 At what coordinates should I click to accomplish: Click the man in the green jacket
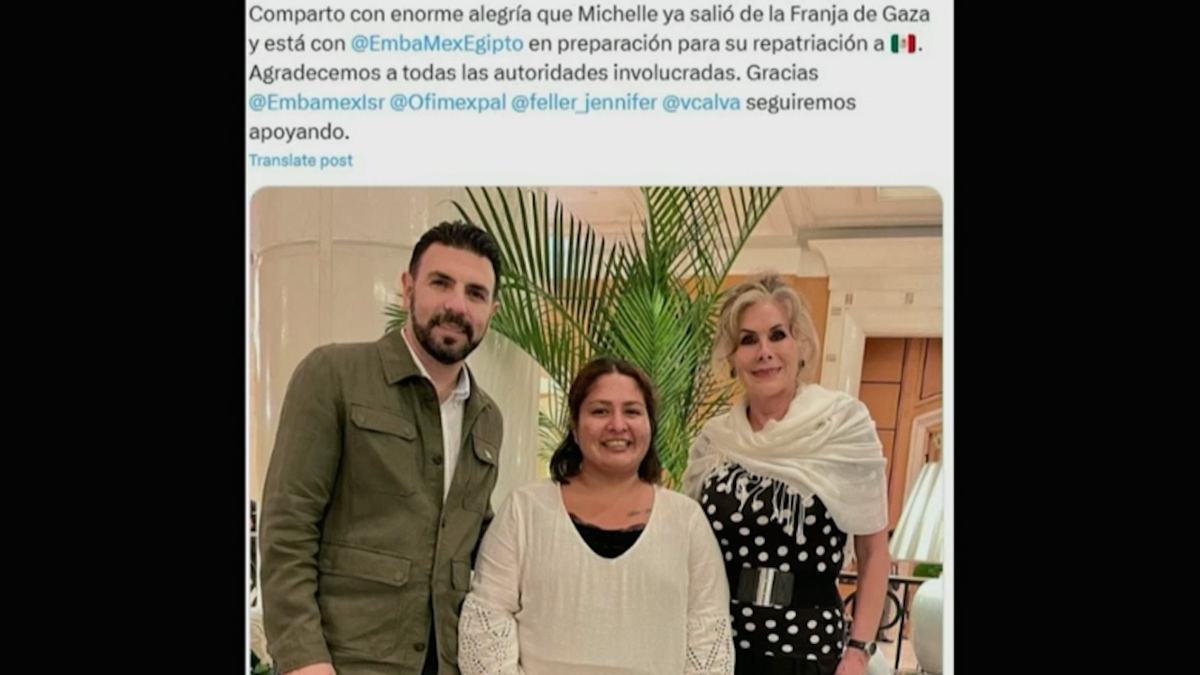383,460
